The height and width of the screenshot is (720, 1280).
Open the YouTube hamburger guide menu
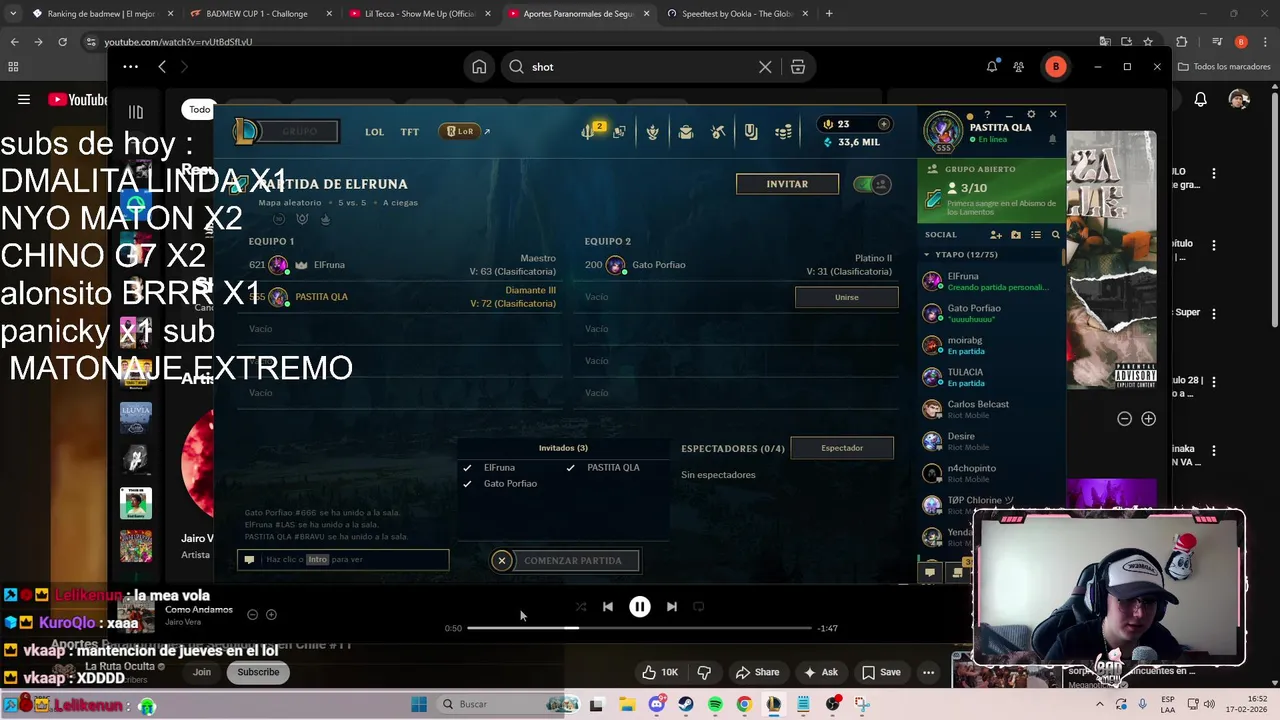coord(24,99)
